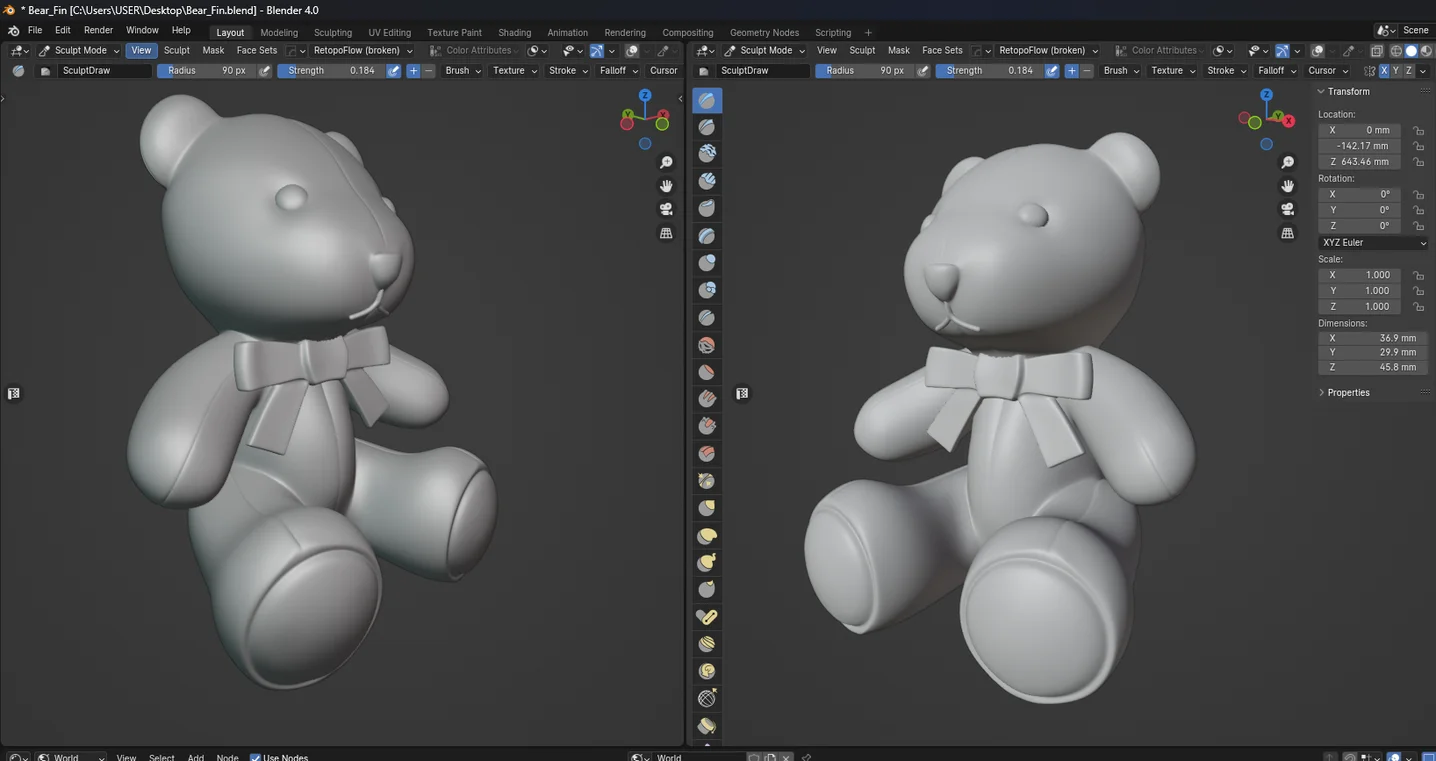This screenshot has width=1436, height=761.
Task: Set brush direction to Add in left viewport
Action: pyautogui.click(x=413, y=71)
